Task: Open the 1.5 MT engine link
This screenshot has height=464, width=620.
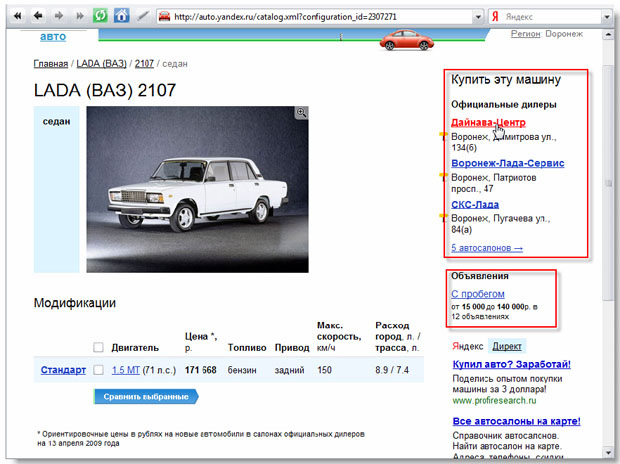Action: (126, 370)
